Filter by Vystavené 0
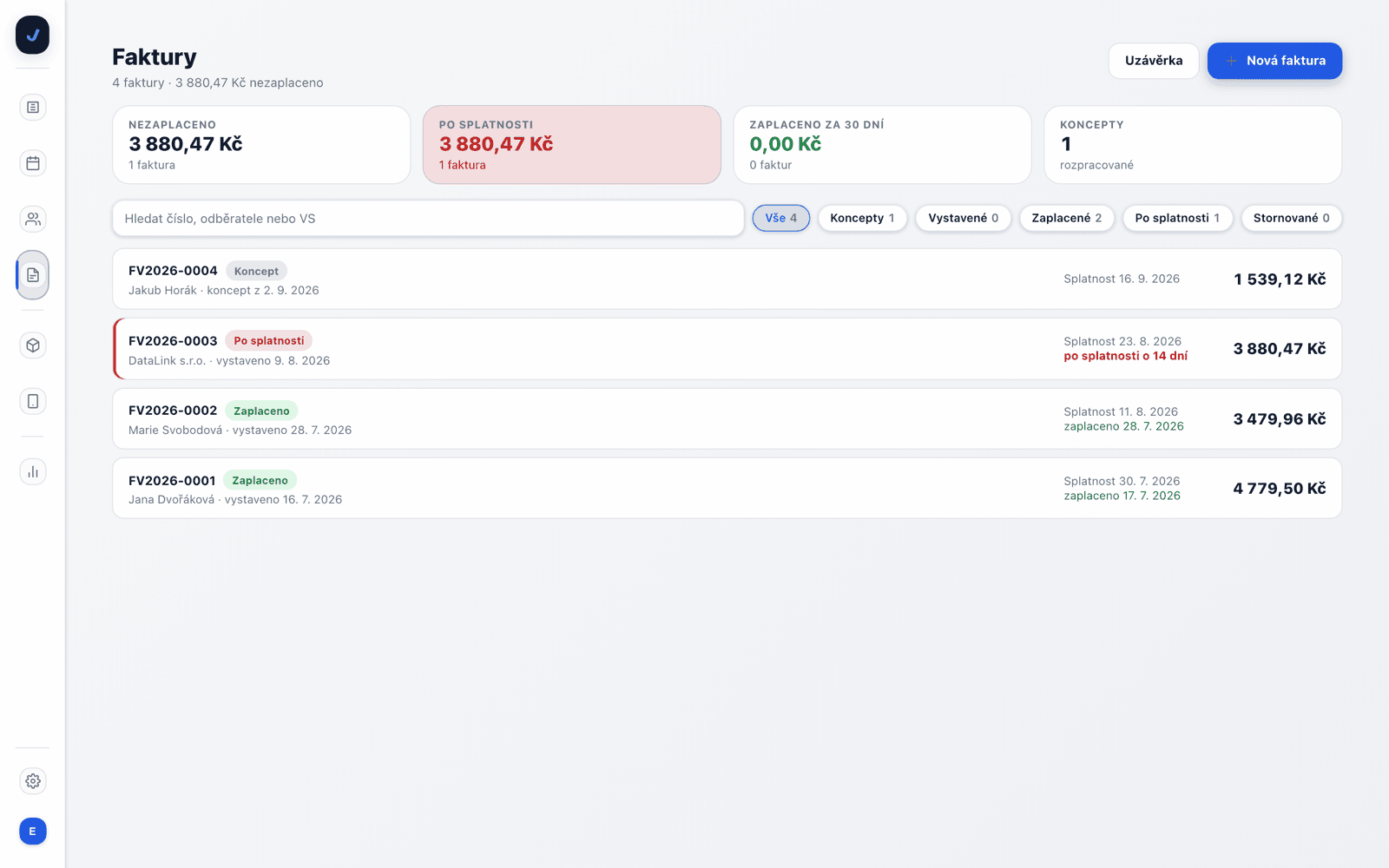The height and width of the screenshot is (868, 1389). point(964,218)
